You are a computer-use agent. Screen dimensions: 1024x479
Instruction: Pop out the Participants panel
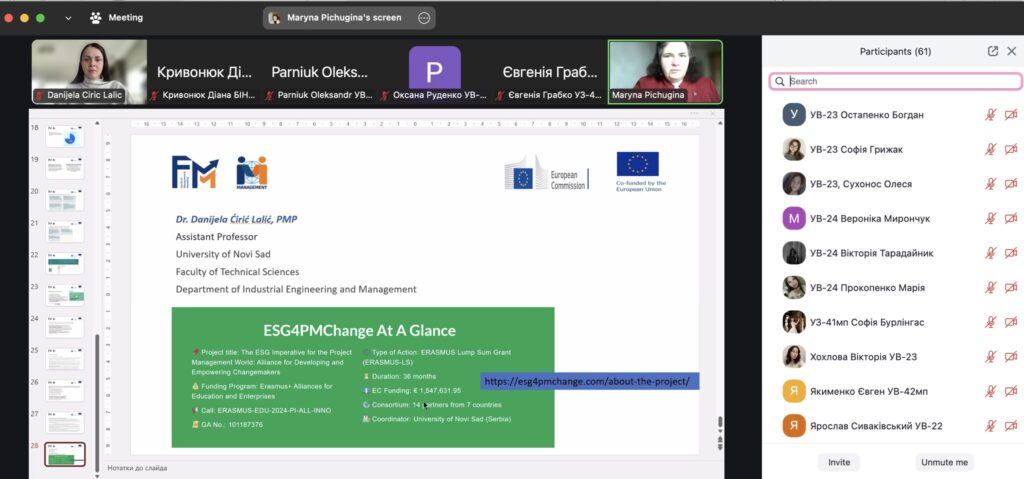[x=993, y=51]
